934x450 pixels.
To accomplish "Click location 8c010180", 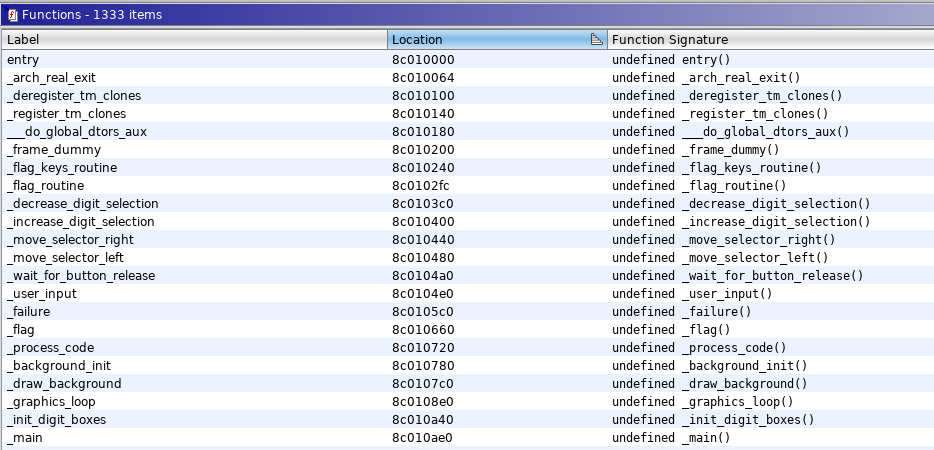I will [x=423, y=131].
